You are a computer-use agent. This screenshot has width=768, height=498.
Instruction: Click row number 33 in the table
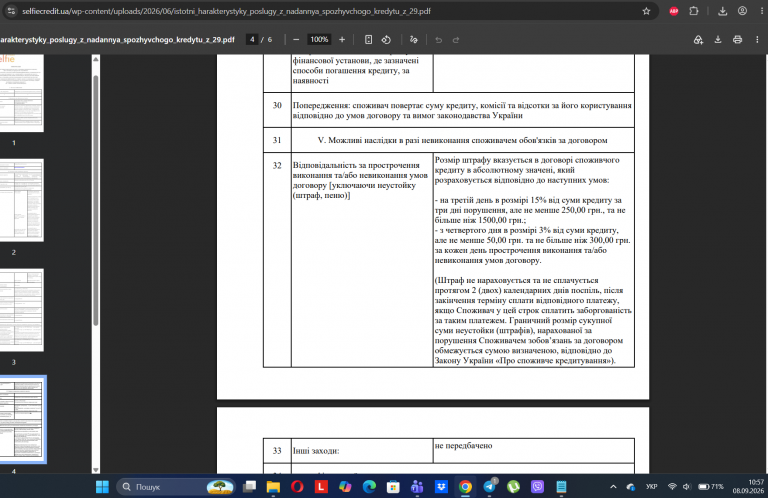[x=277, y=451]
